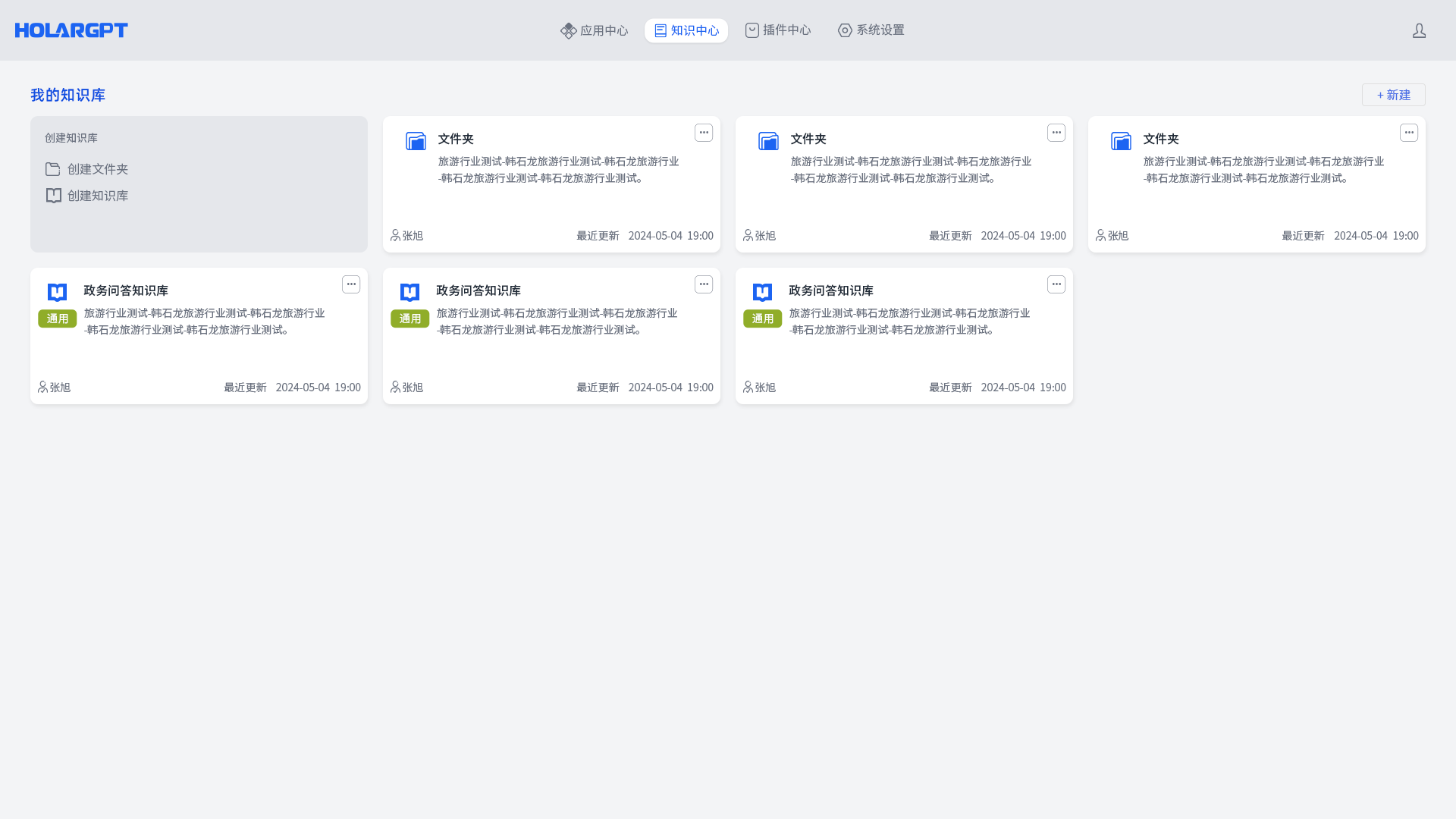Open more menu on middle 文件夹 card

coord(1056,133)
